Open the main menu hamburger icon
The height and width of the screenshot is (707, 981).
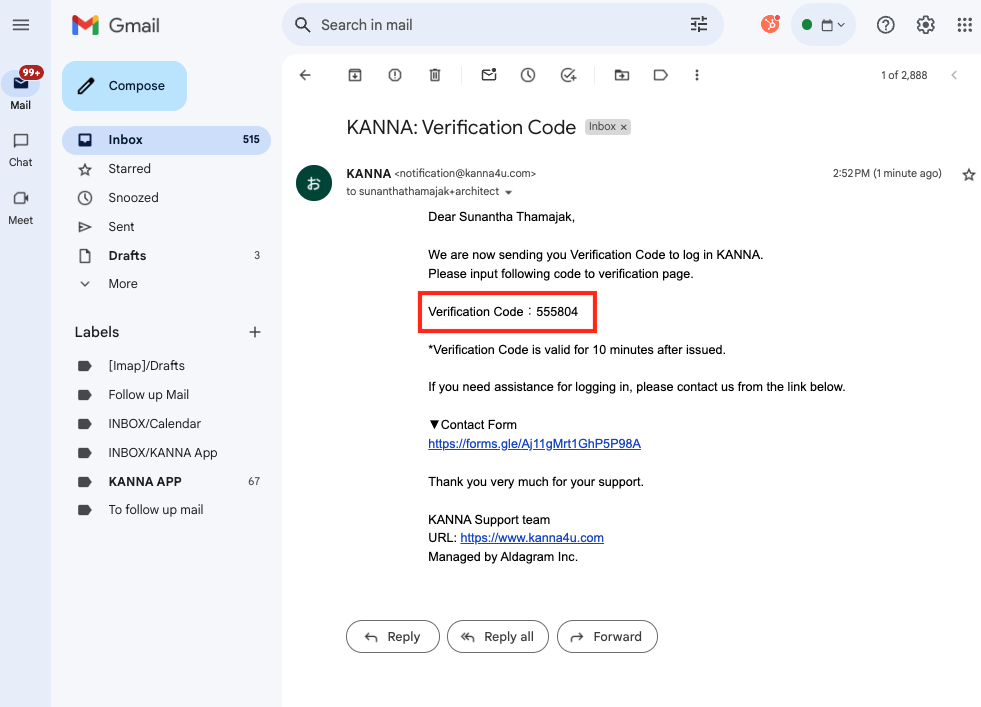[21, 25]
